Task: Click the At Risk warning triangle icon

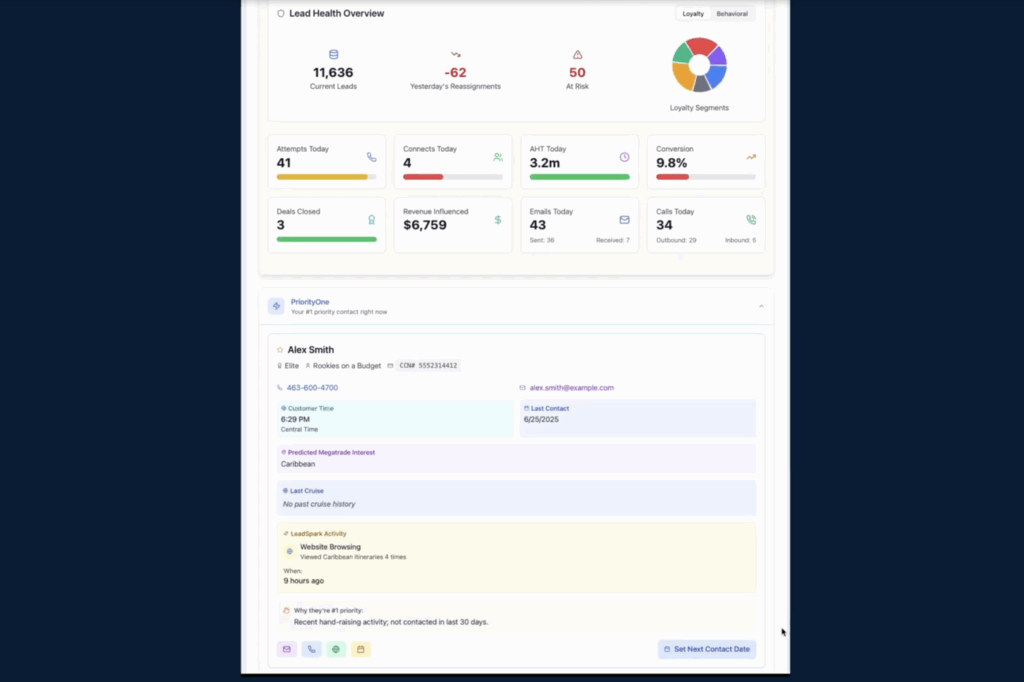Action: click(x=577, y=55)
